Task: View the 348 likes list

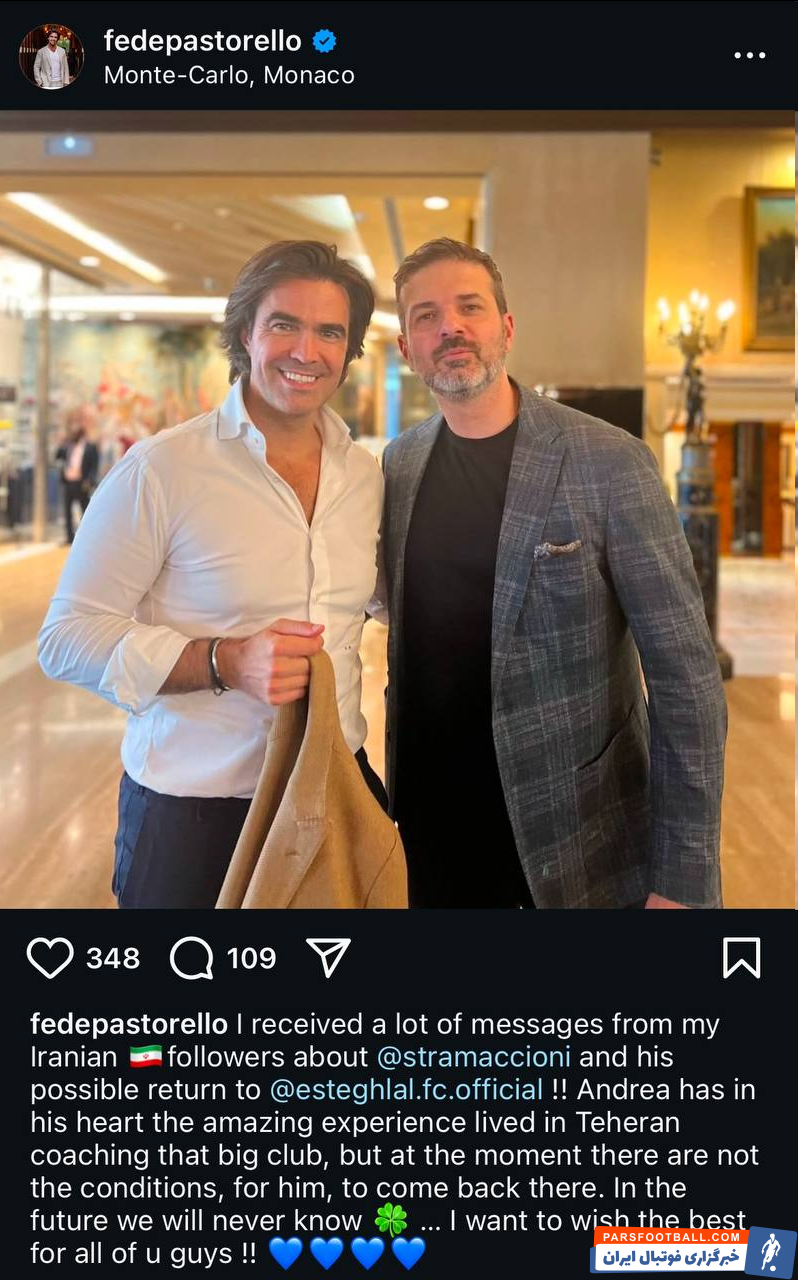Action: pyautogui.click(x=113, y=958)
